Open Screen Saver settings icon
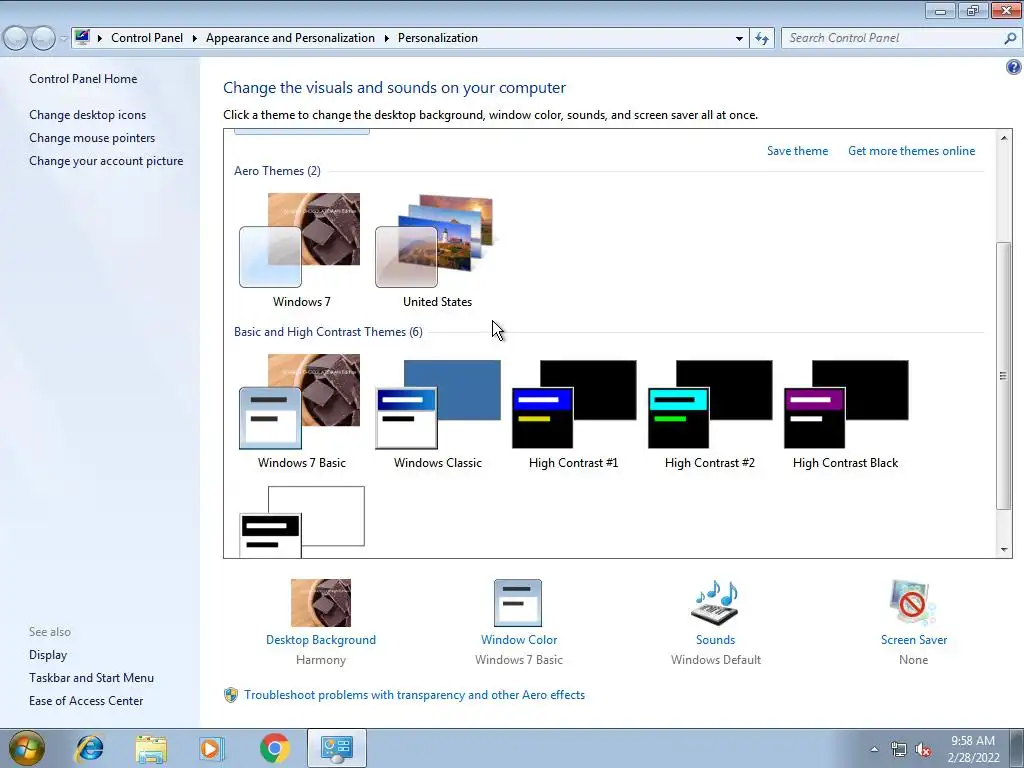Image resolution: width=1024 pixels, height=768 pixels. [x=913, y=603]
